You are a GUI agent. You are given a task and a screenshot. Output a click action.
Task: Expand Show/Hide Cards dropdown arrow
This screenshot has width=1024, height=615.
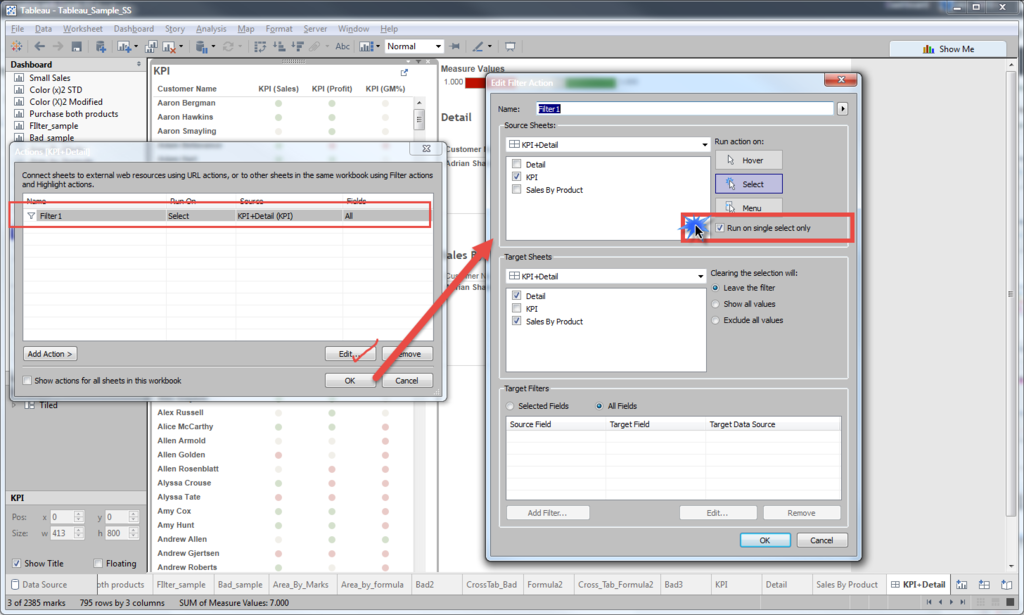tap(377, 46)
